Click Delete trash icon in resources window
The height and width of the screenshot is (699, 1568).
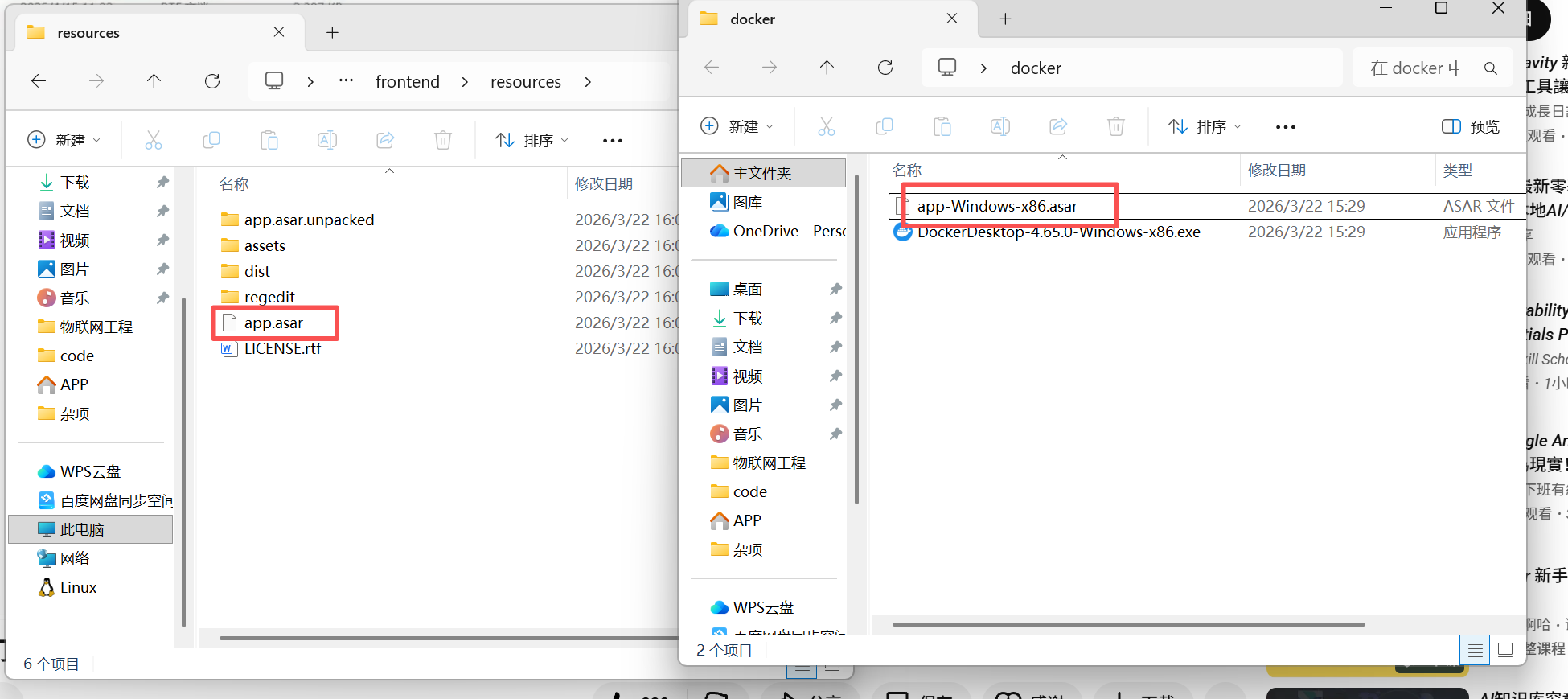[443, 140]
